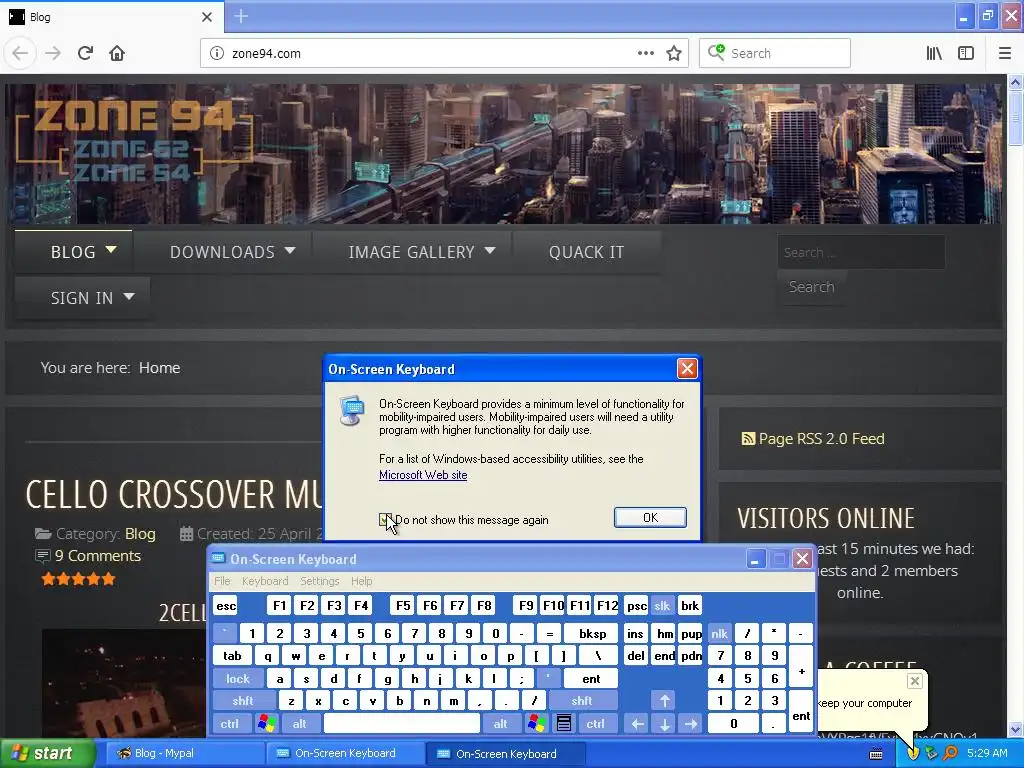The image size is (1024, 768).
Task: Click the left Windows logo key
Action: tap(266, 723)
